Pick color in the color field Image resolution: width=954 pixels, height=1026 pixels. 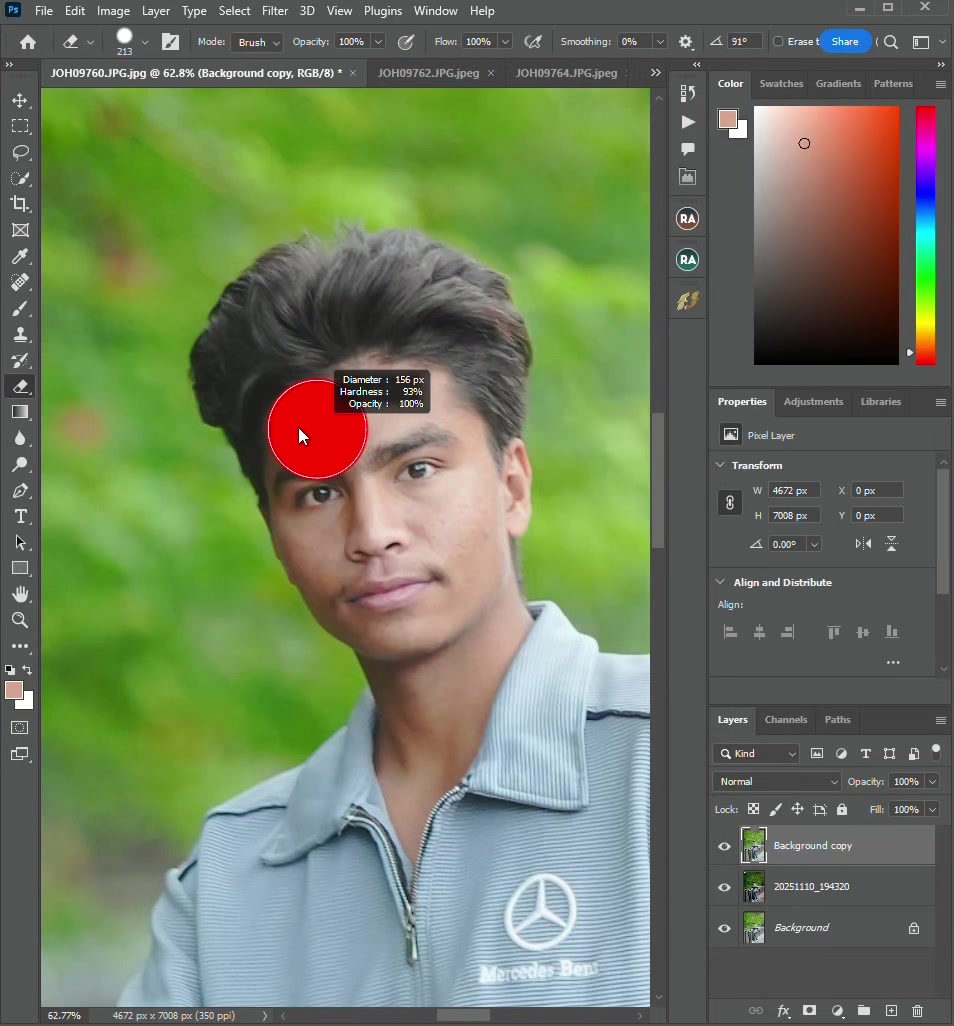tap(826, 236)
